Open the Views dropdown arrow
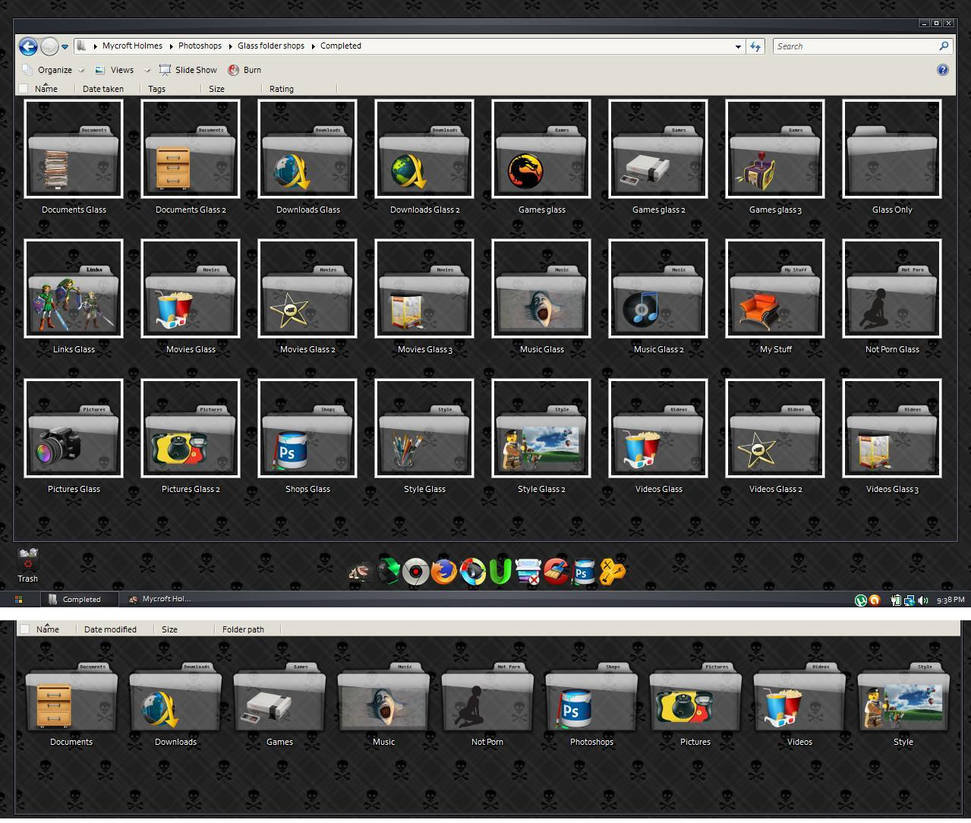The image size is (971, 823). [x=147, y=71]
